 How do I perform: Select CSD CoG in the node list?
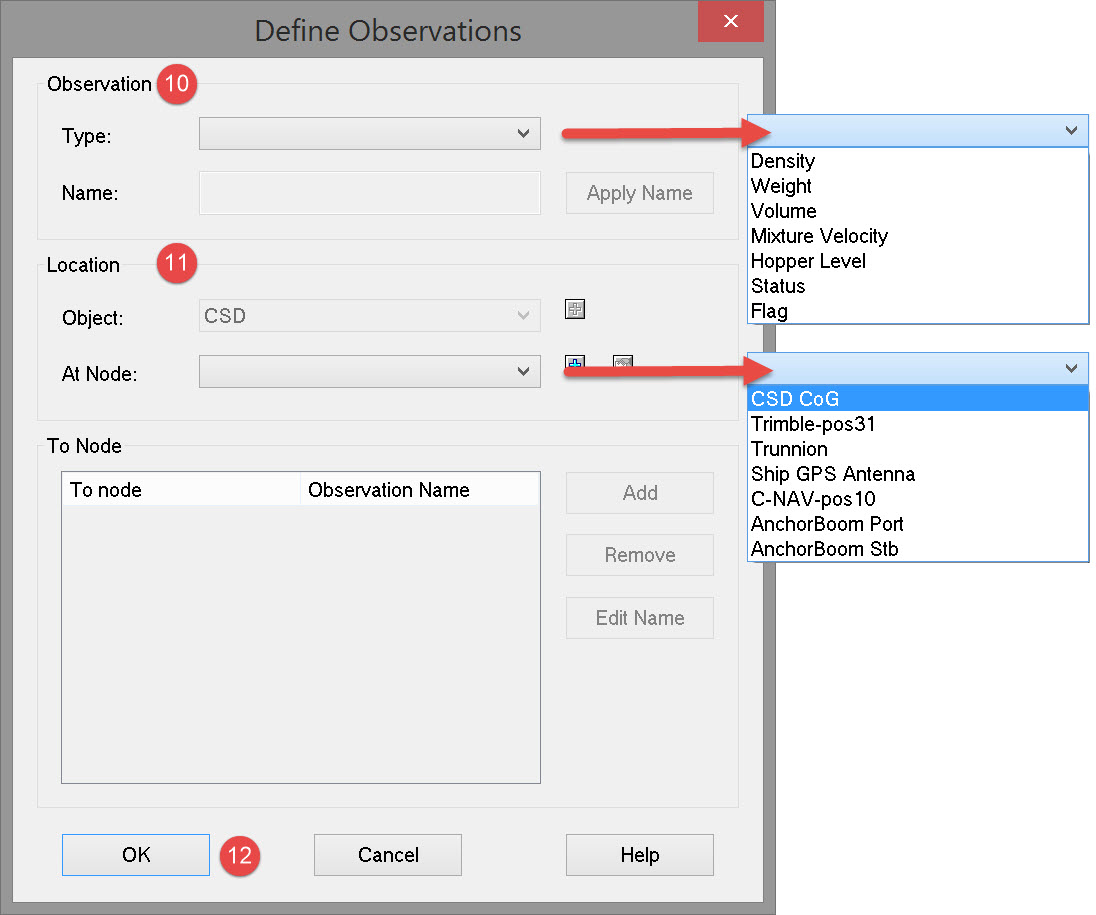click(x=918, y=398)
